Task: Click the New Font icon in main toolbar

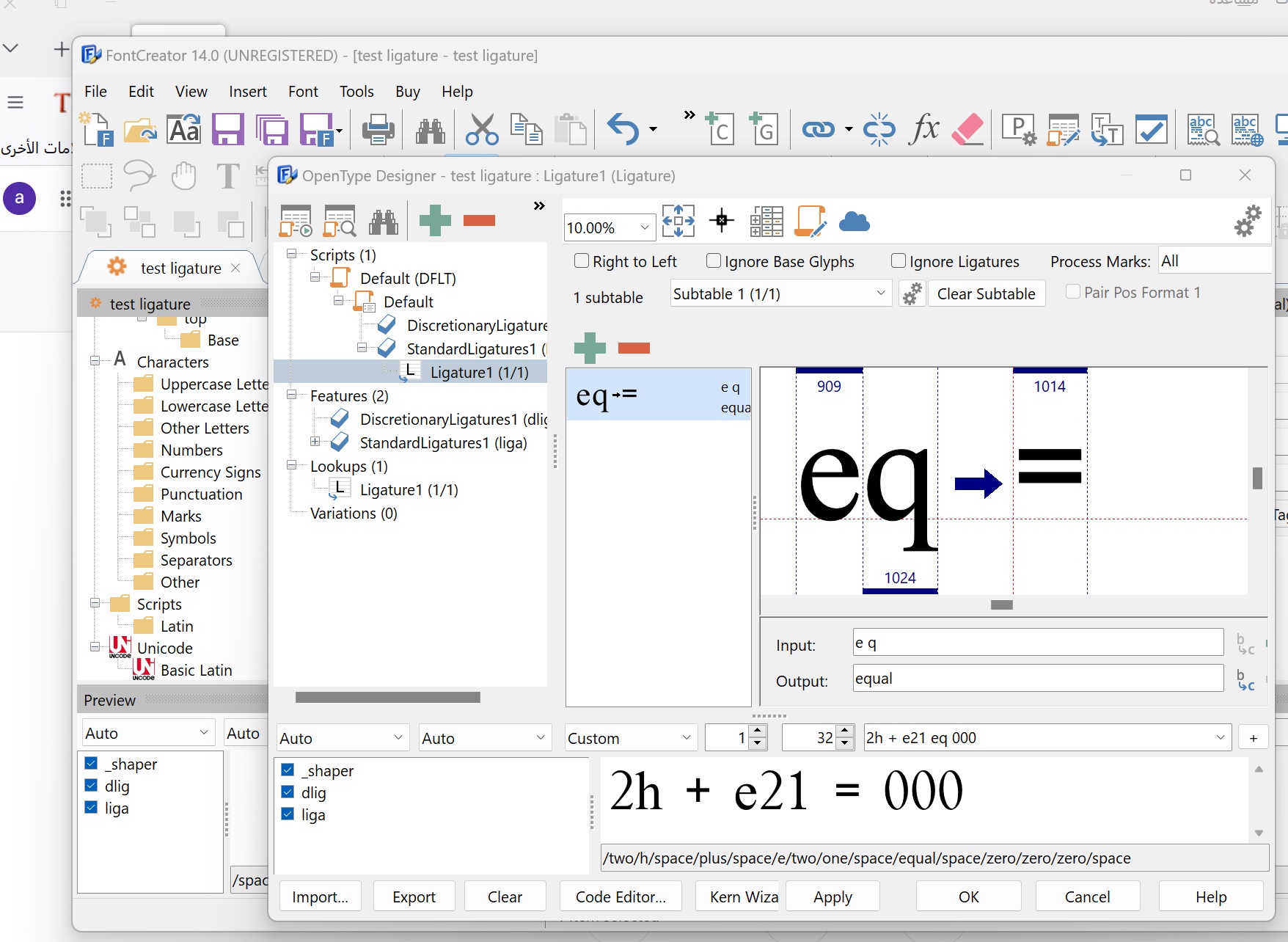Action: click(96, 129)
